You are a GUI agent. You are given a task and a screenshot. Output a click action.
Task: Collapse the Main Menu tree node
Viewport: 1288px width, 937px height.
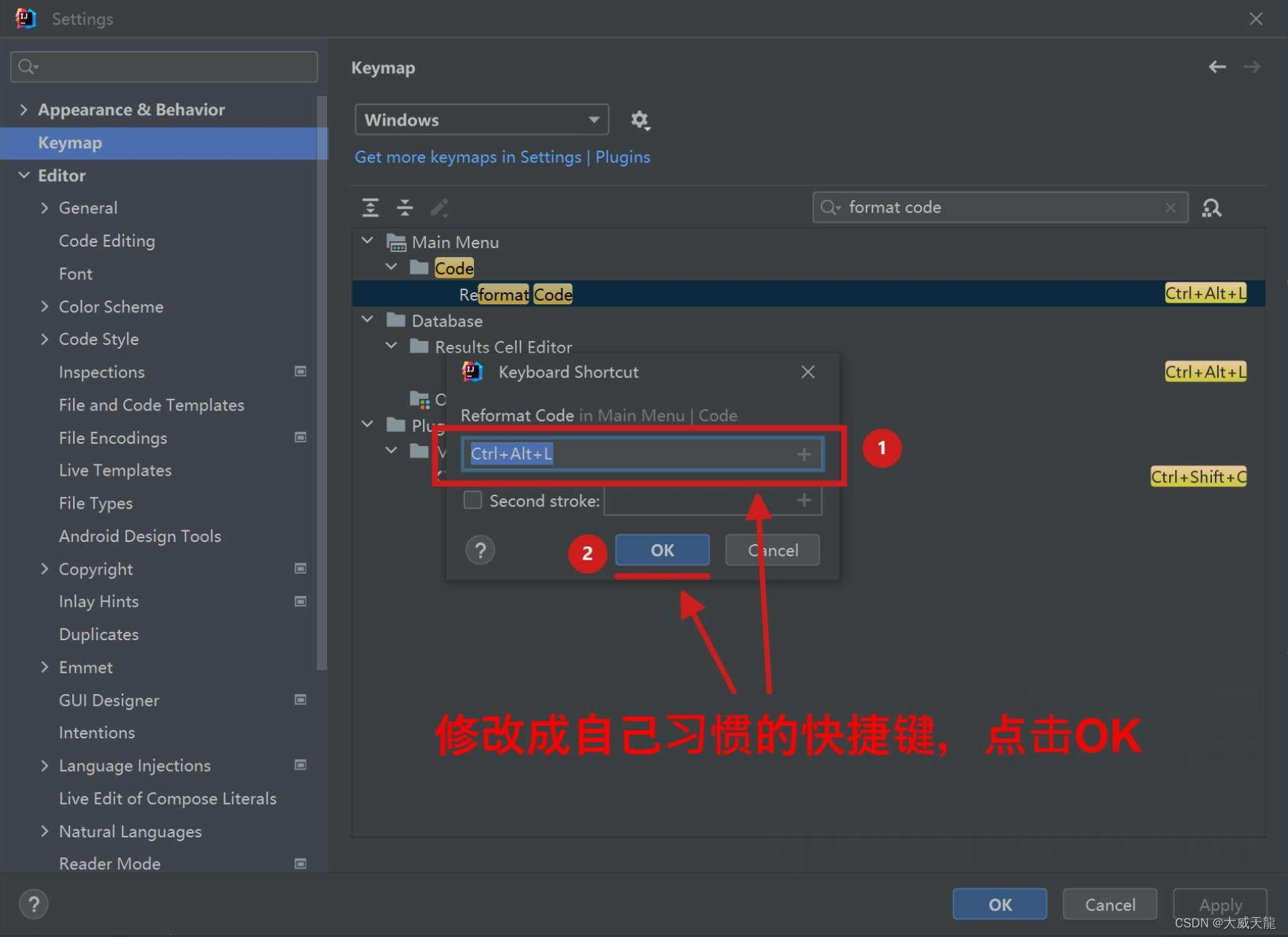pyautogui.click(x=367, y=240)
